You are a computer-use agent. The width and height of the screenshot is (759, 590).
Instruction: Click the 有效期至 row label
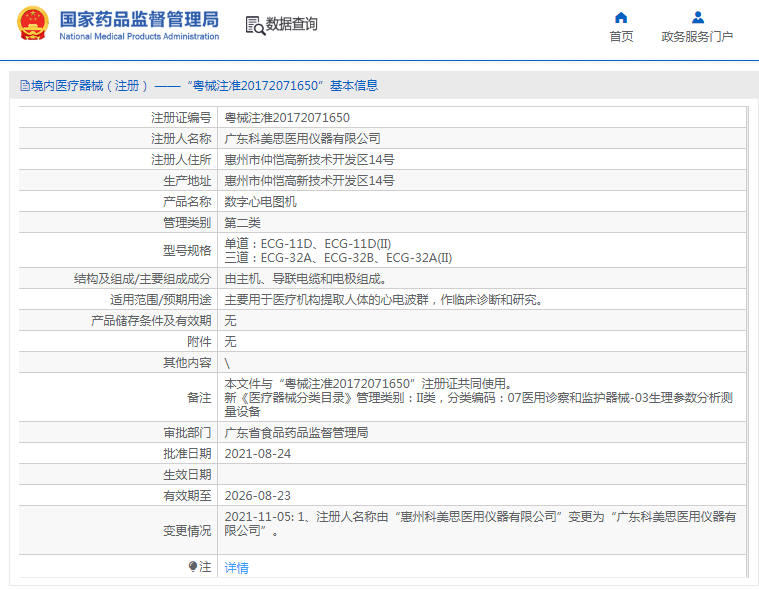(x=187, y=496)
